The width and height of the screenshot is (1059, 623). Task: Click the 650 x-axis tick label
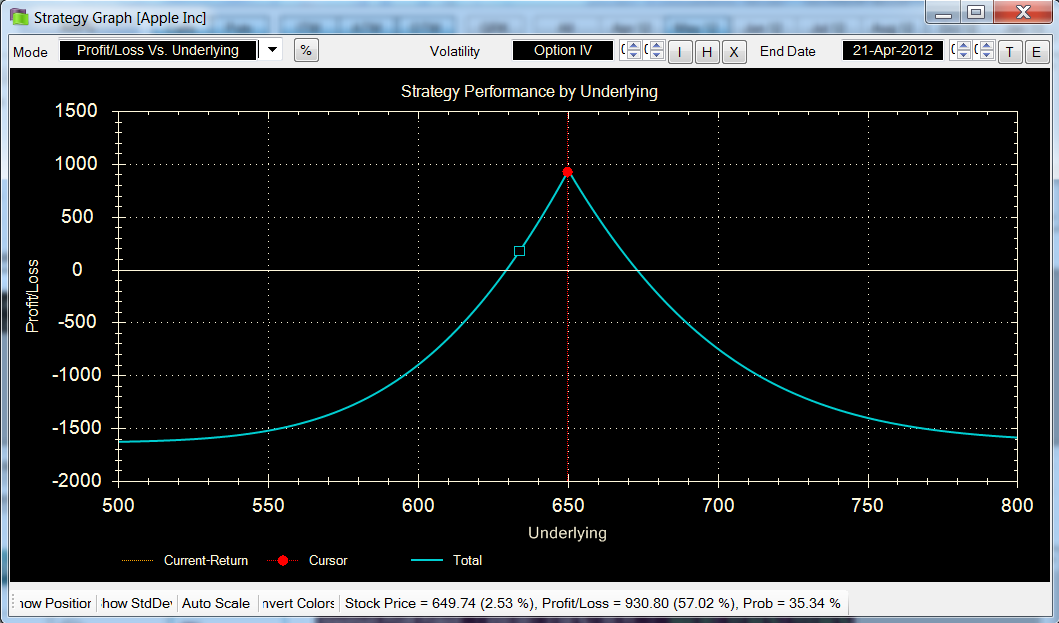(x=568, y=505)
